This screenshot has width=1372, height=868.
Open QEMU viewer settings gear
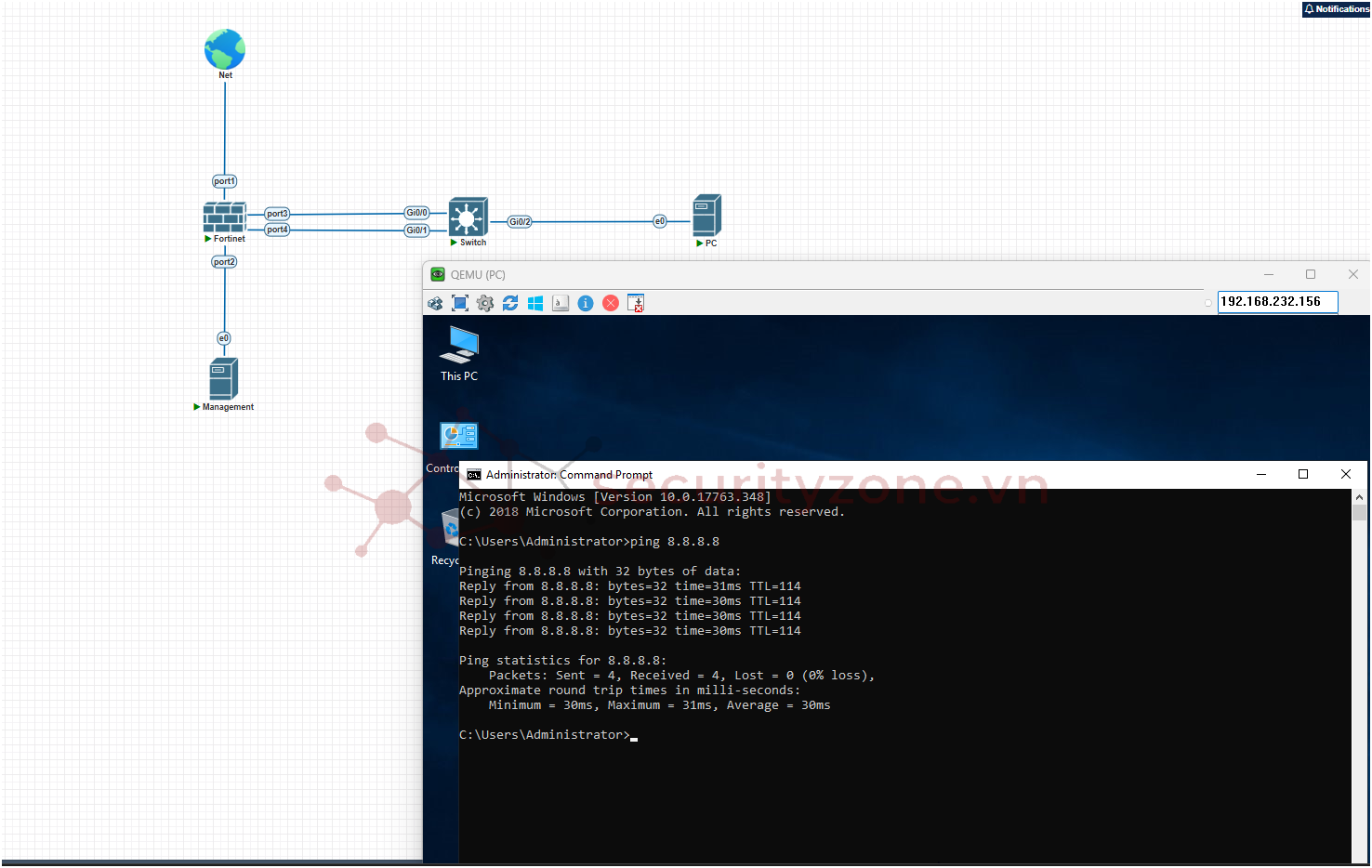pos(485,303)
